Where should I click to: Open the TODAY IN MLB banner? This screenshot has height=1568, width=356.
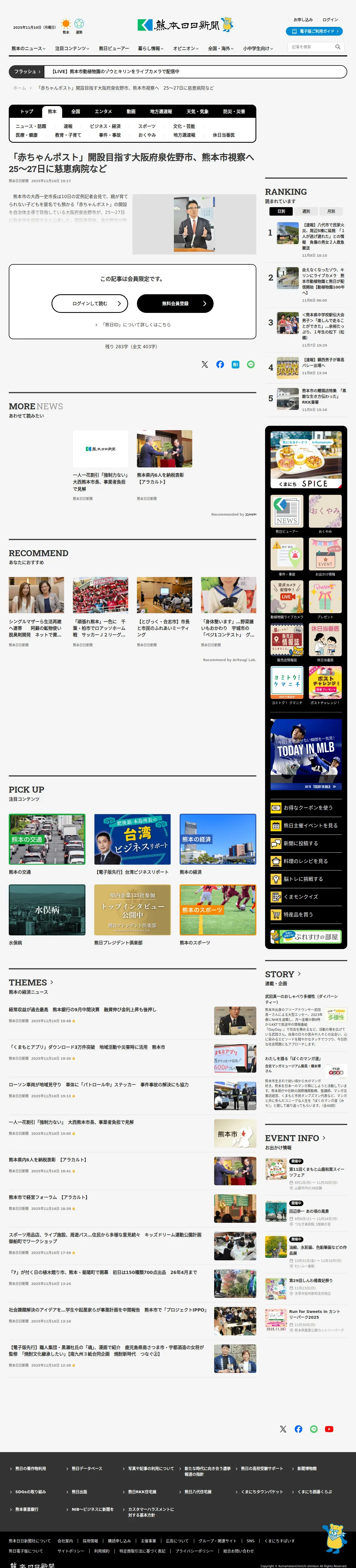tap(306, 754)
